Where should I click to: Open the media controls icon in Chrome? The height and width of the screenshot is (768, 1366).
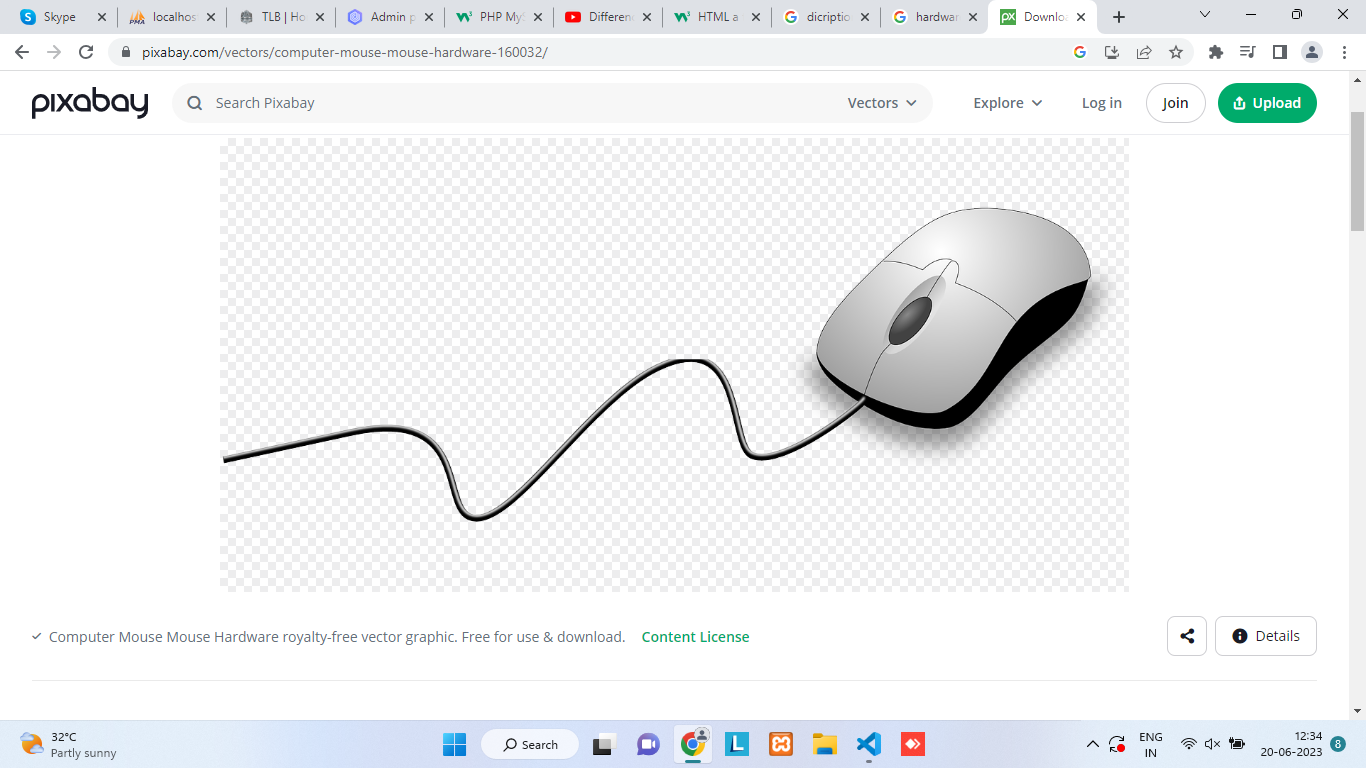pyautogui.click(x=1247, y=52)
